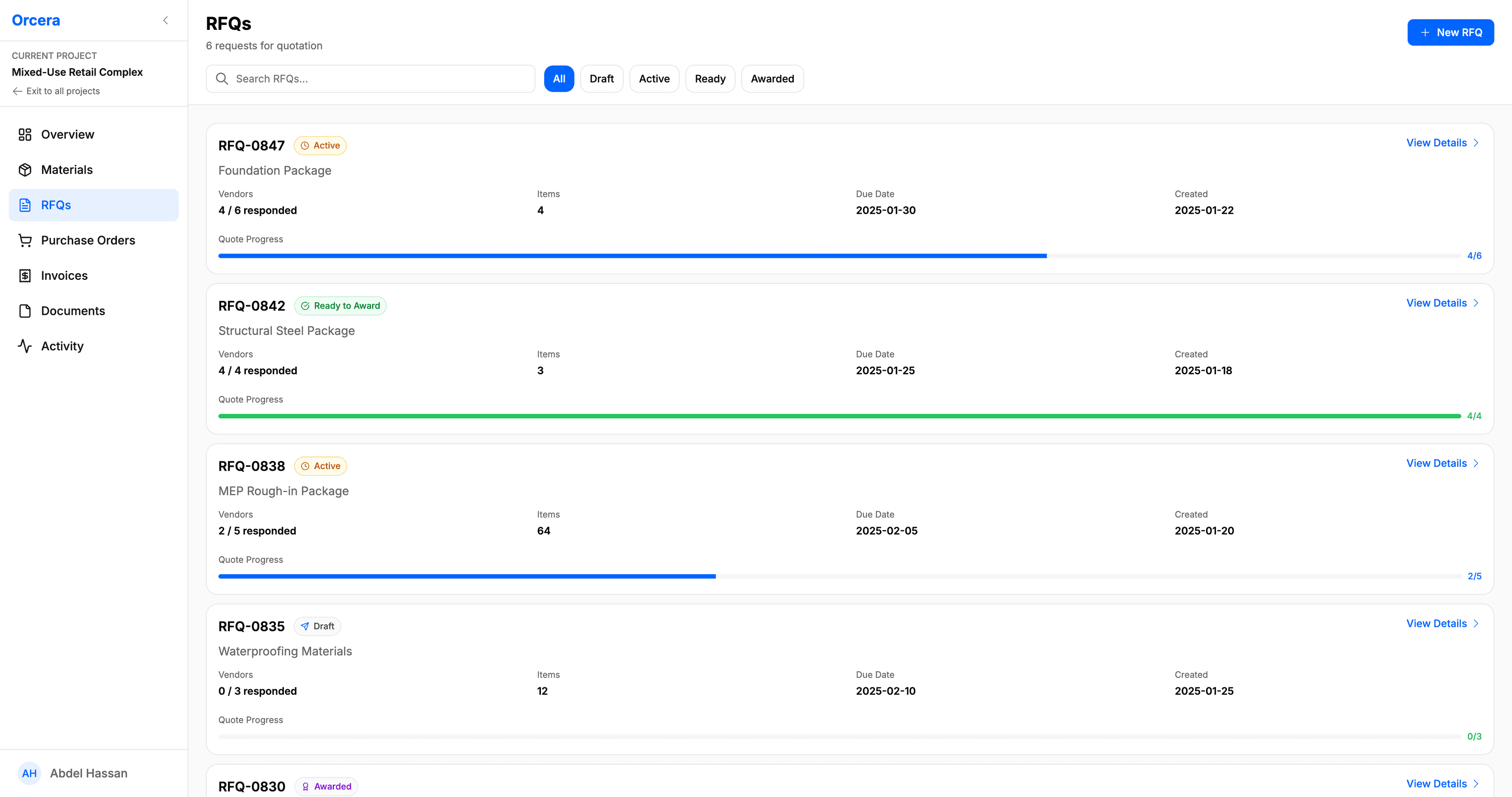Click the RFQs document icon
This screenshot has height=797, width=1512.
tap(25, 205)
